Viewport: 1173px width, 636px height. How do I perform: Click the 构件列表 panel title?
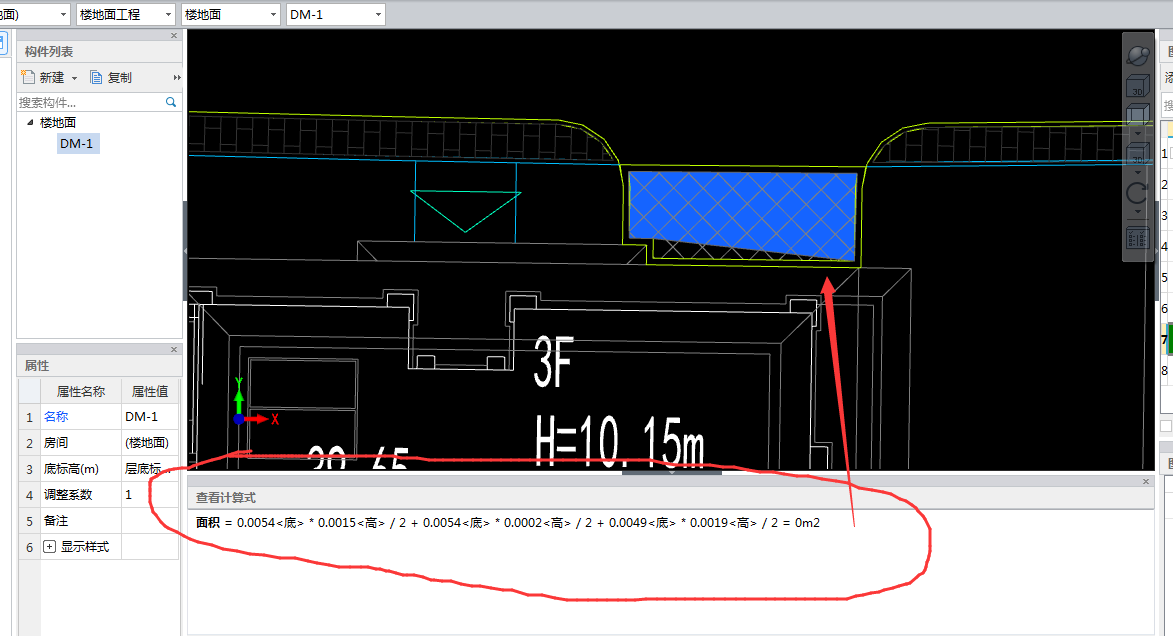point(49,52)
